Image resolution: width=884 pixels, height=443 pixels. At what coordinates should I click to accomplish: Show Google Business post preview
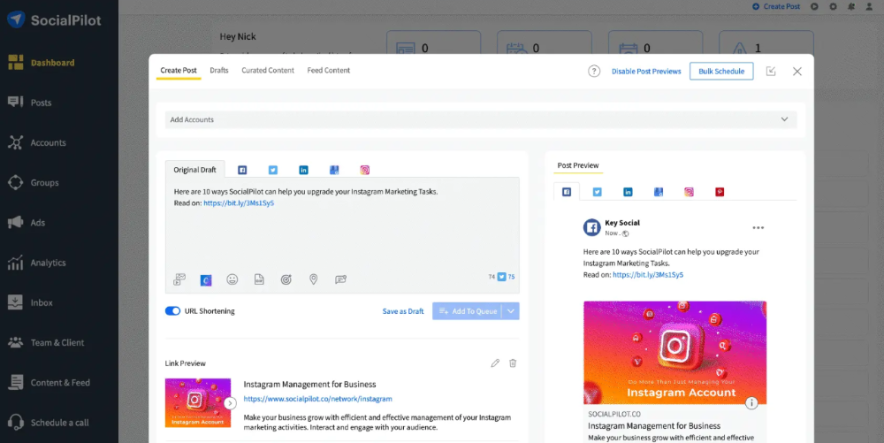point(658,192)
